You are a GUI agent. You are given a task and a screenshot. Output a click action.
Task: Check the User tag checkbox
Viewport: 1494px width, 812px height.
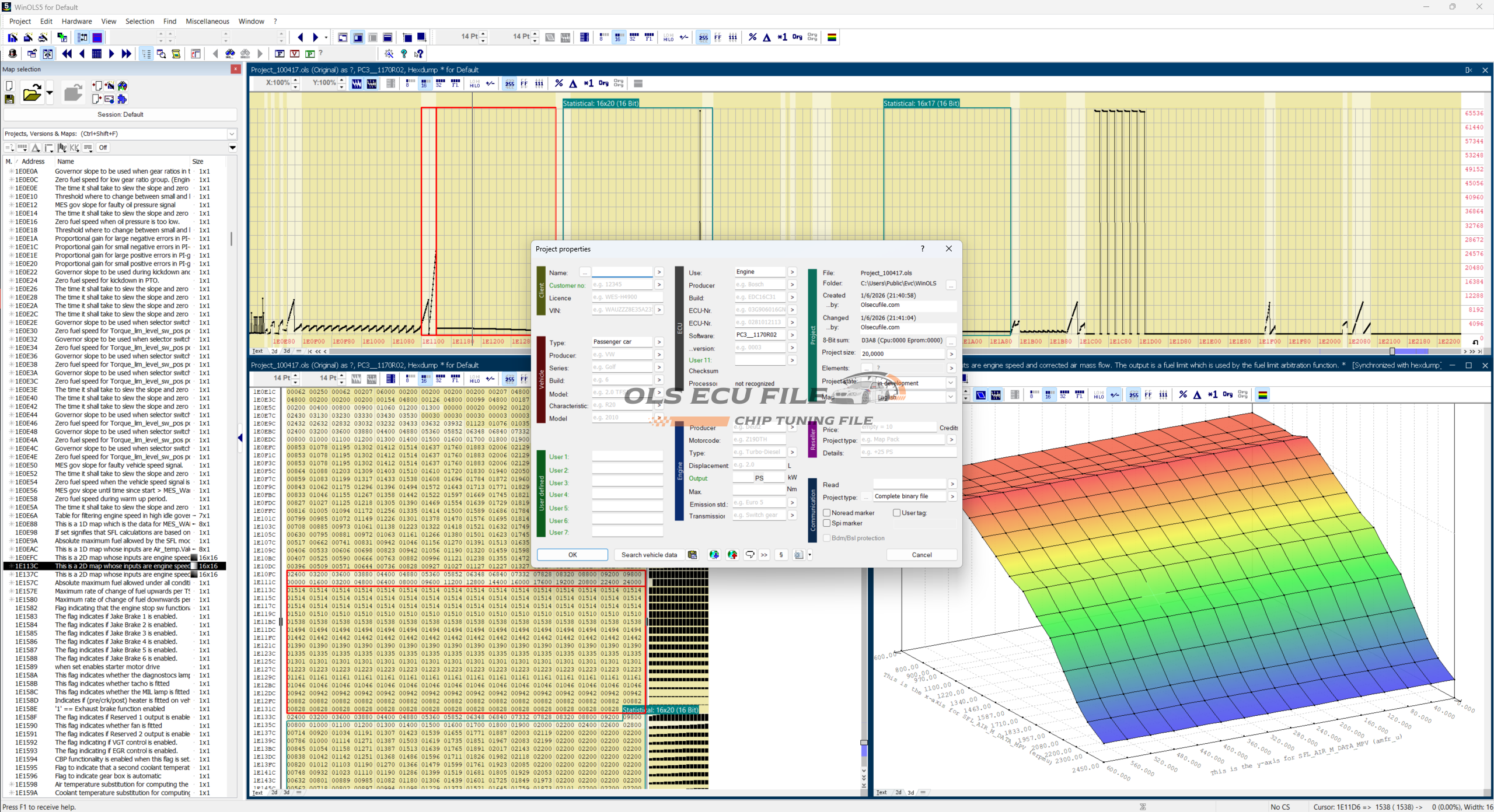[896, 513]
